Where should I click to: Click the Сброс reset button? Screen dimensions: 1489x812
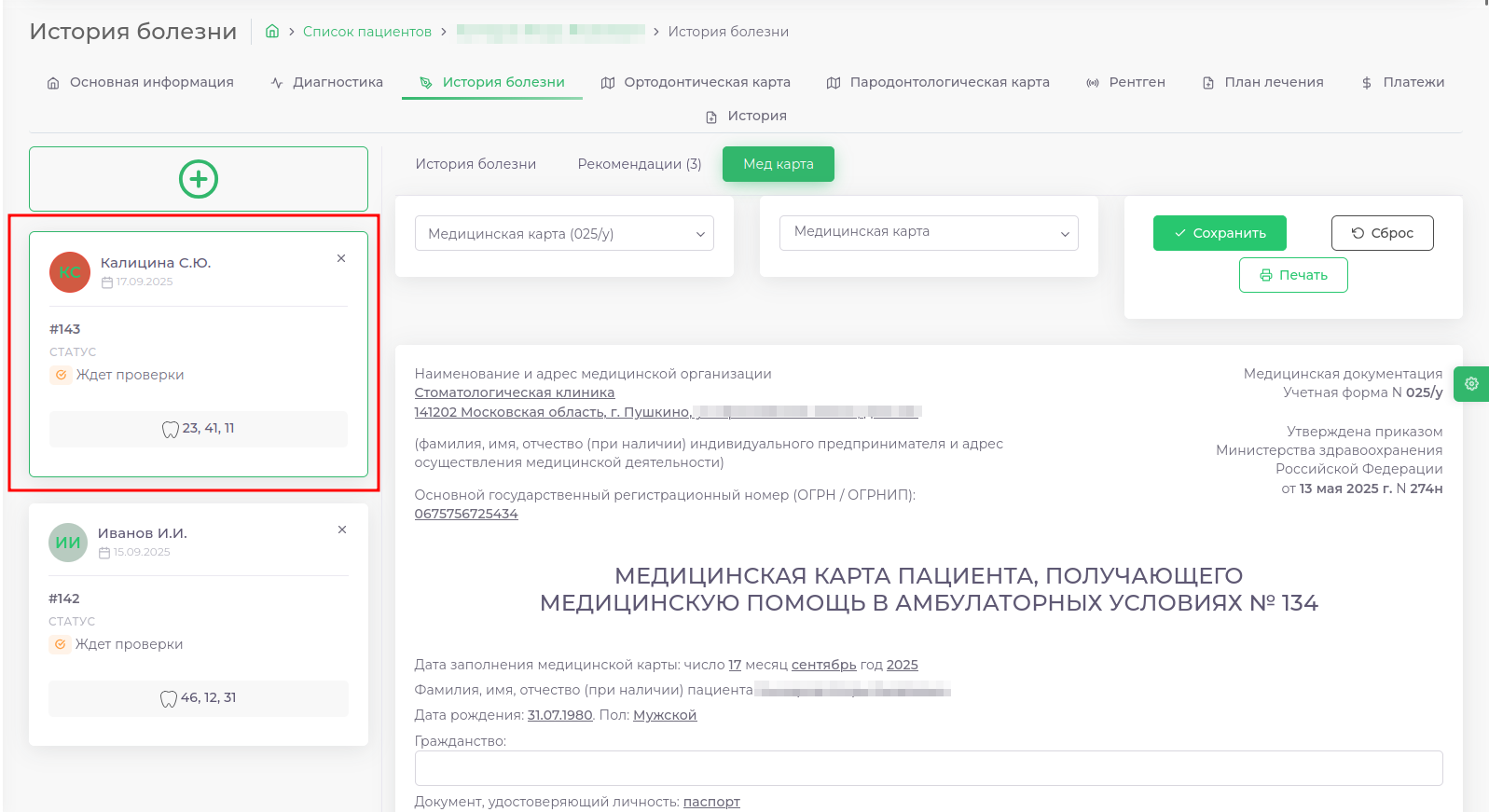coord(1382,233)
